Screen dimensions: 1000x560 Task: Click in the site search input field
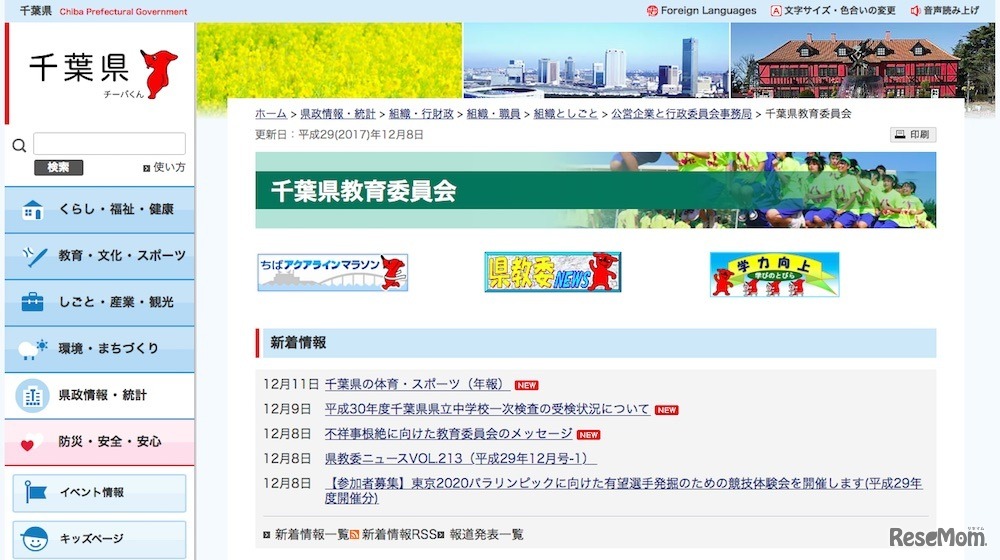(109, 144)
